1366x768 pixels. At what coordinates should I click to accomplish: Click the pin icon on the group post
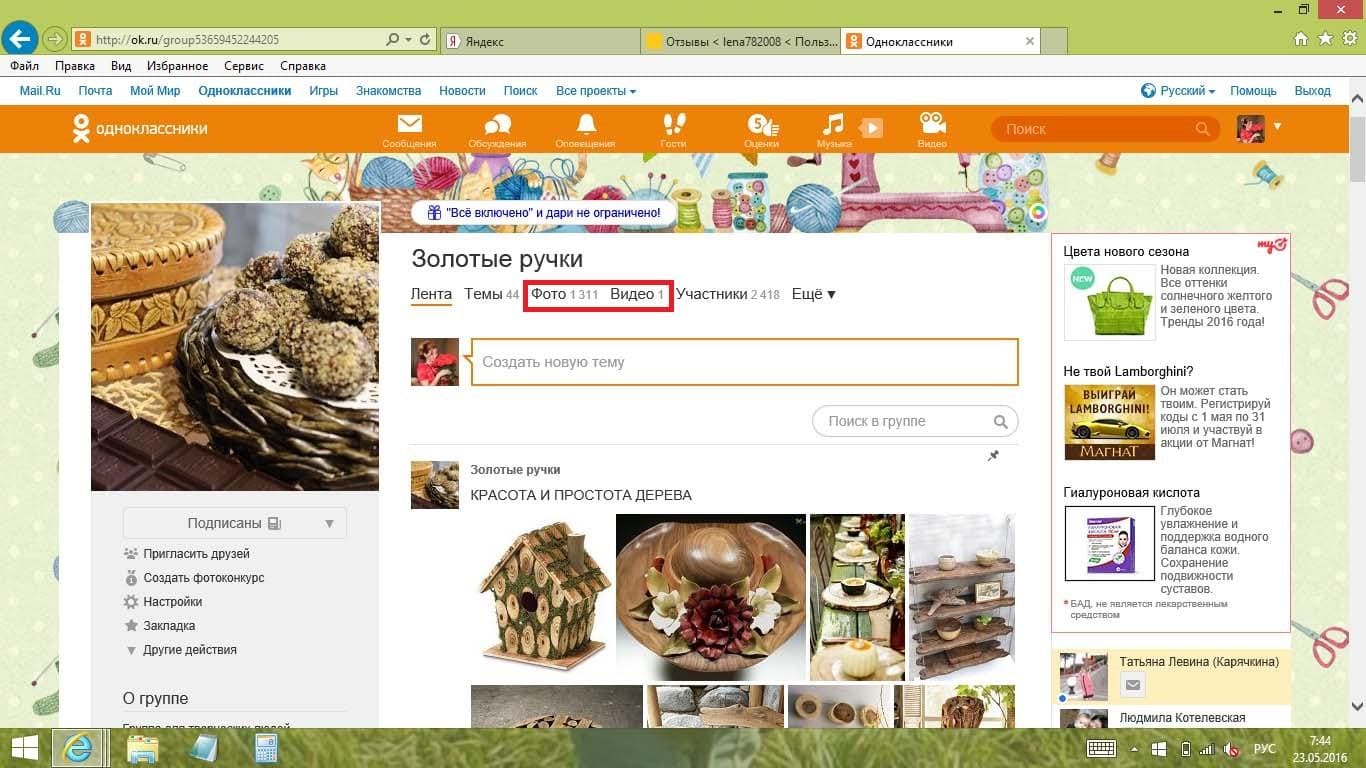click(993, 456)
